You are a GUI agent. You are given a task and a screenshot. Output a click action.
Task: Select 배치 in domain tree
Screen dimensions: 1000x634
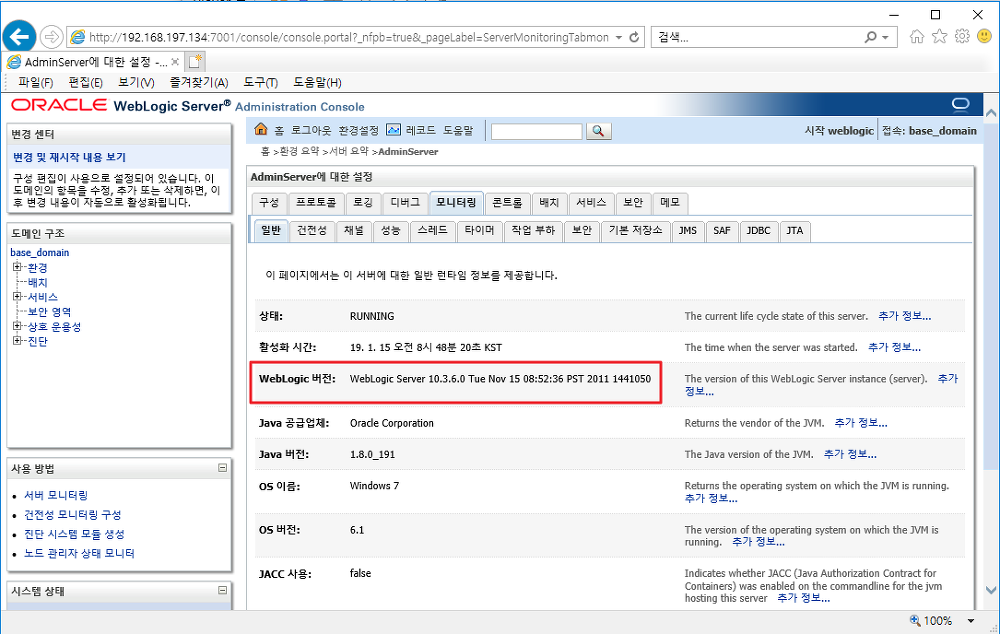[38, 282]
